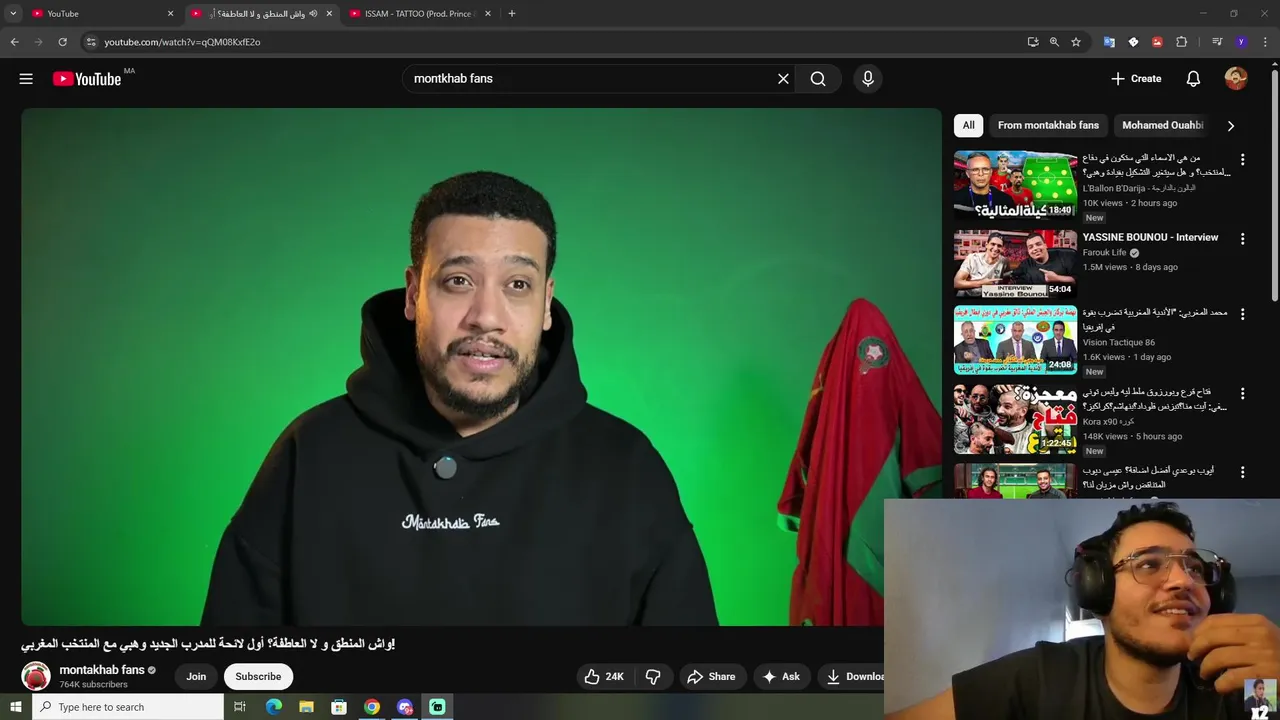Open the tab search dropdown arrow
The image size is (1280, 720).
pyautogui.click(x=13, y=13)
